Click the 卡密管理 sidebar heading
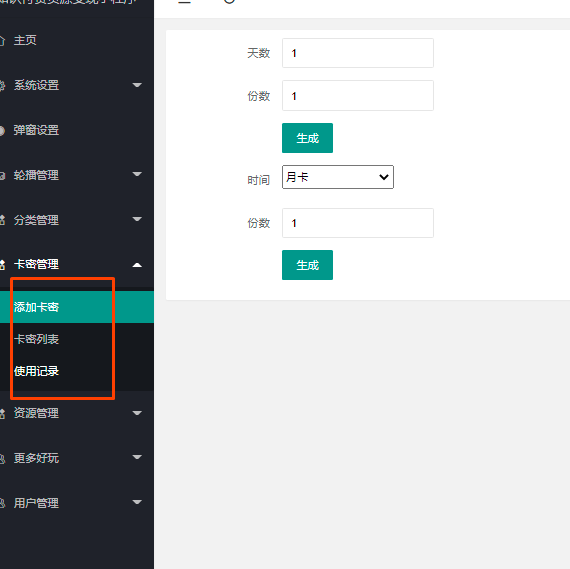The image size is (570, 569). point(36,264)
